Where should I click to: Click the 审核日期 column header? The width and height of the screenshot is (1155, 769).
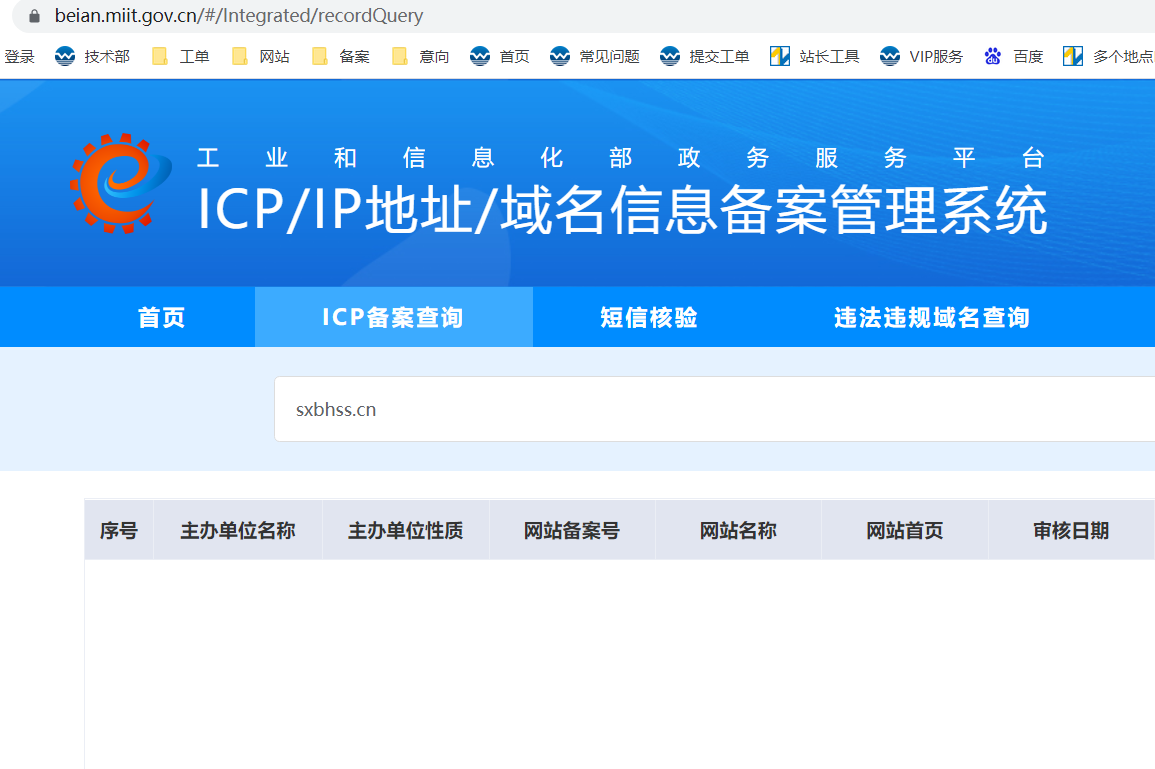point(1071,531)
